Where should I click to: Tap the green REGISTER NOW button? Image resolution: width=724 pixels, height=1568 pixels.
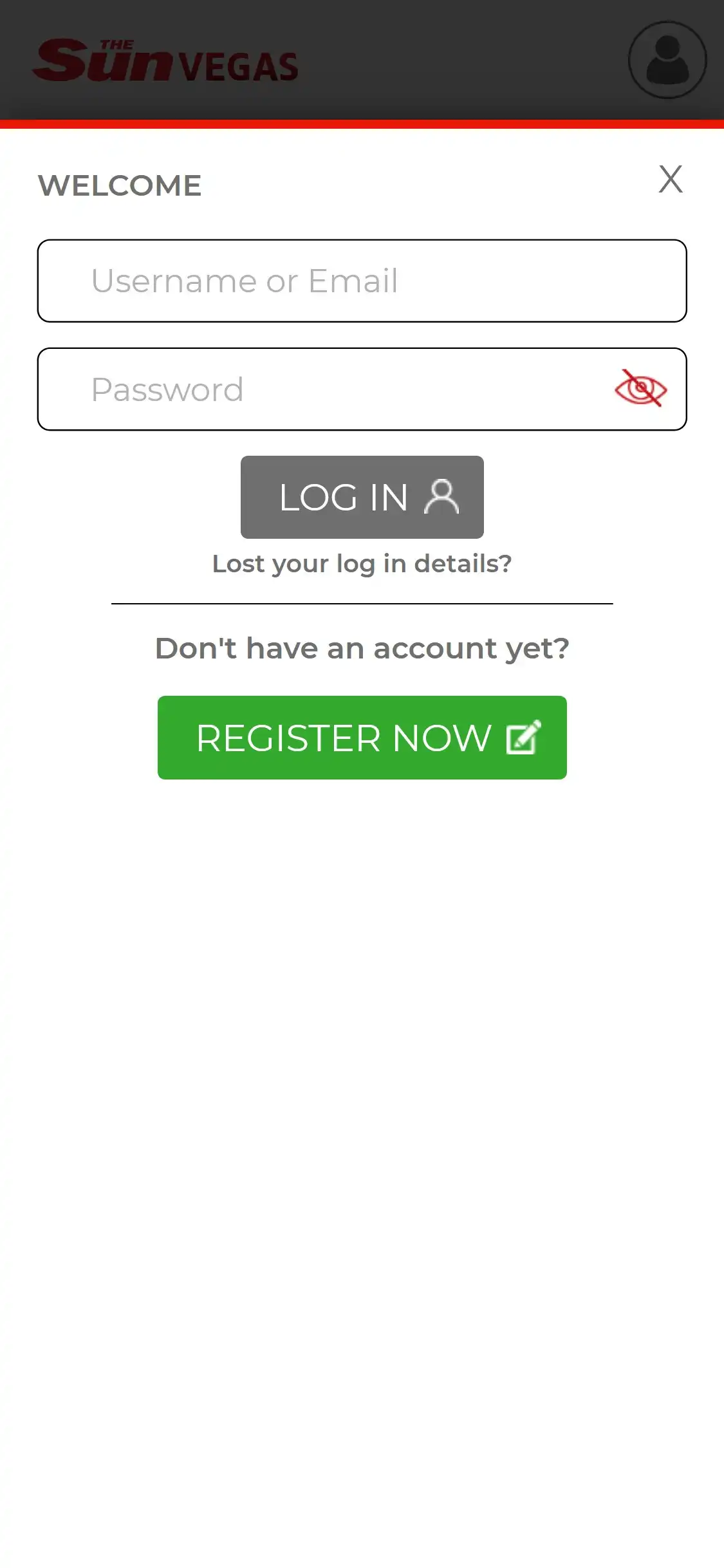tap(362, 737)
